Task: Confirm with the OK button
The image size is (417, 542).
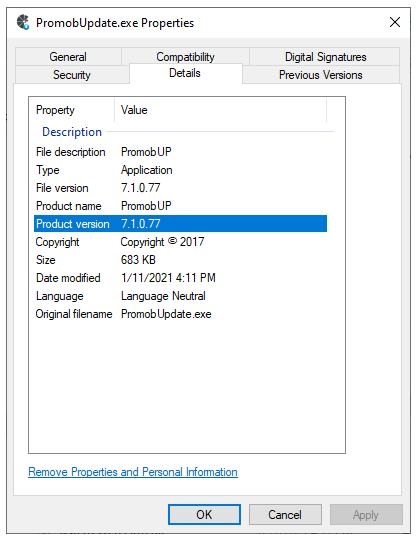Action: click(x=204, y=514)
